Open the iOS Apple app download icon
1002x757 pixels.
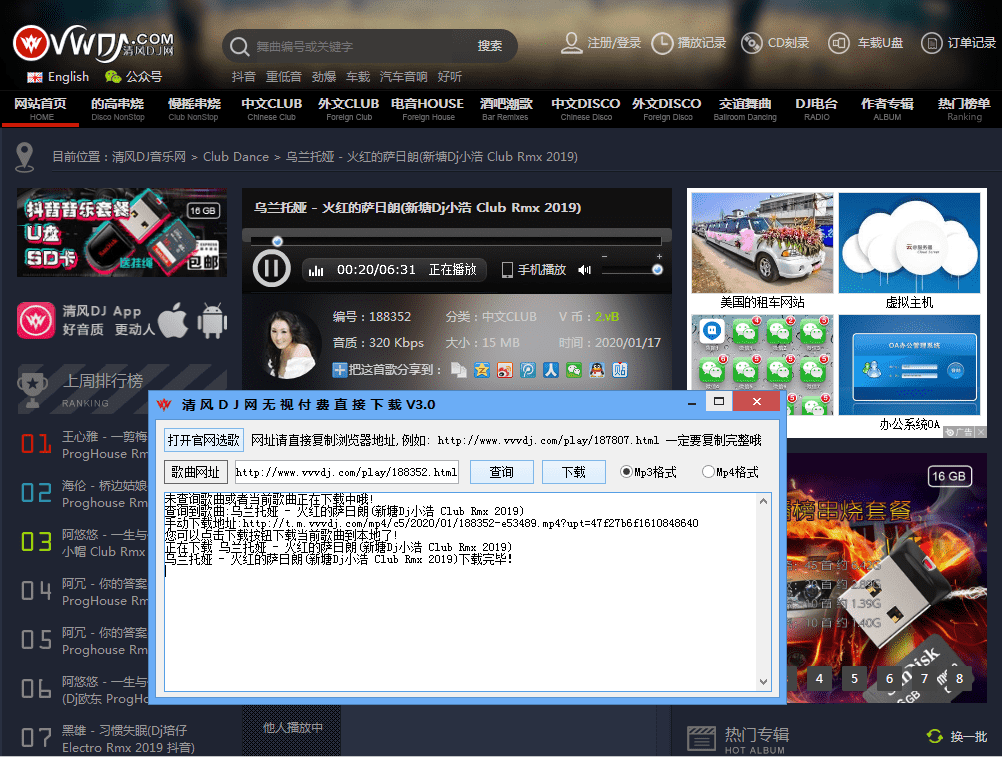[x=173, y=320]
